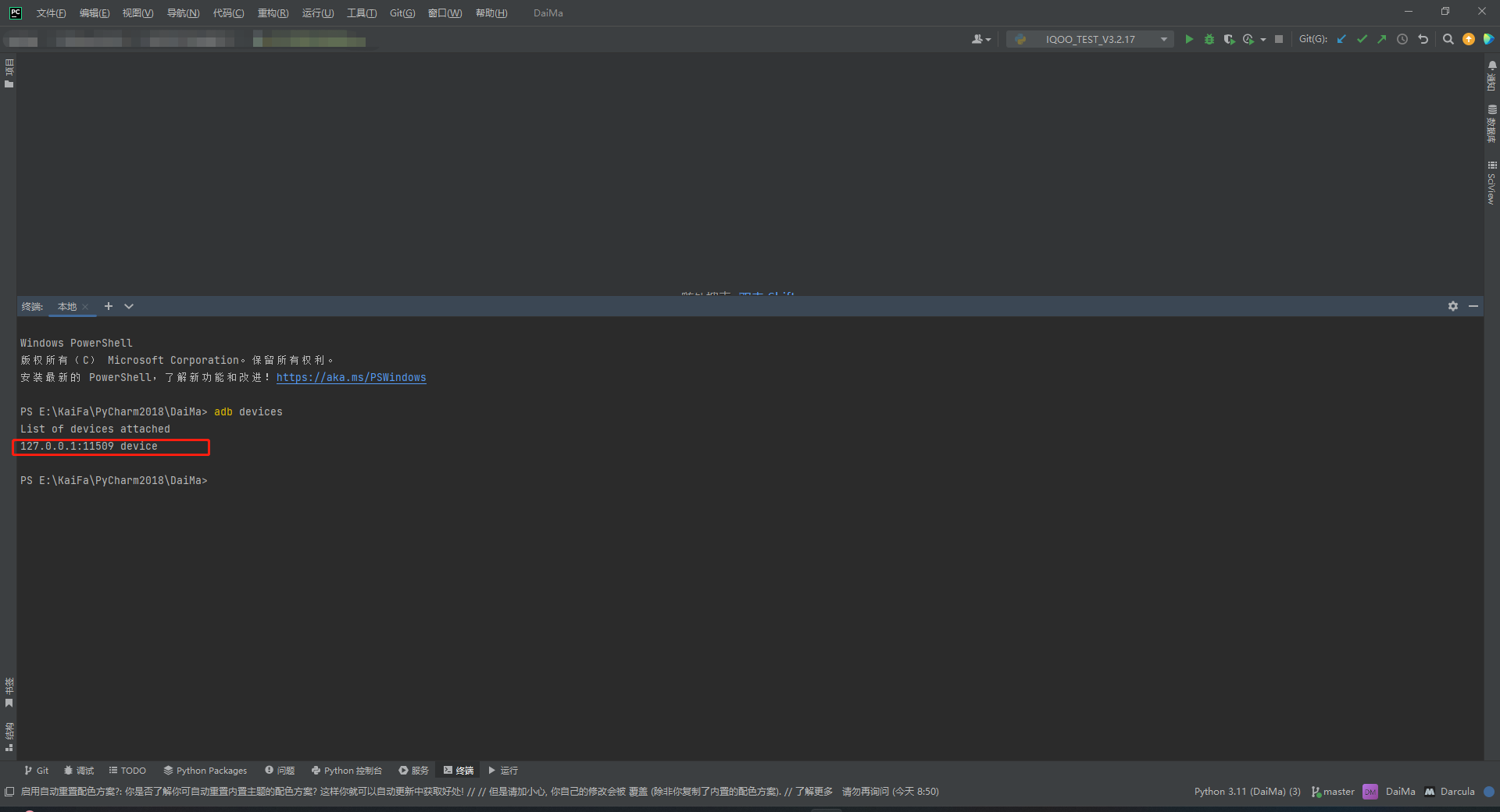
Task: Open the aka.ms/PSWindows link
Action: (x=351, y=377)
